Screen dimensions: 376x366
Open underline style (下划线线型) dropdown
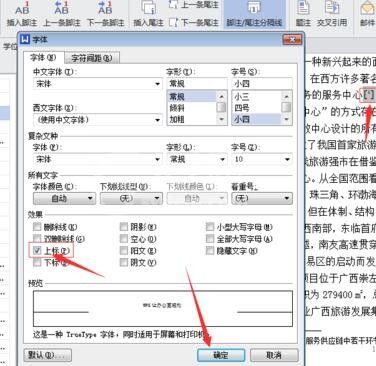click(131, 199)
